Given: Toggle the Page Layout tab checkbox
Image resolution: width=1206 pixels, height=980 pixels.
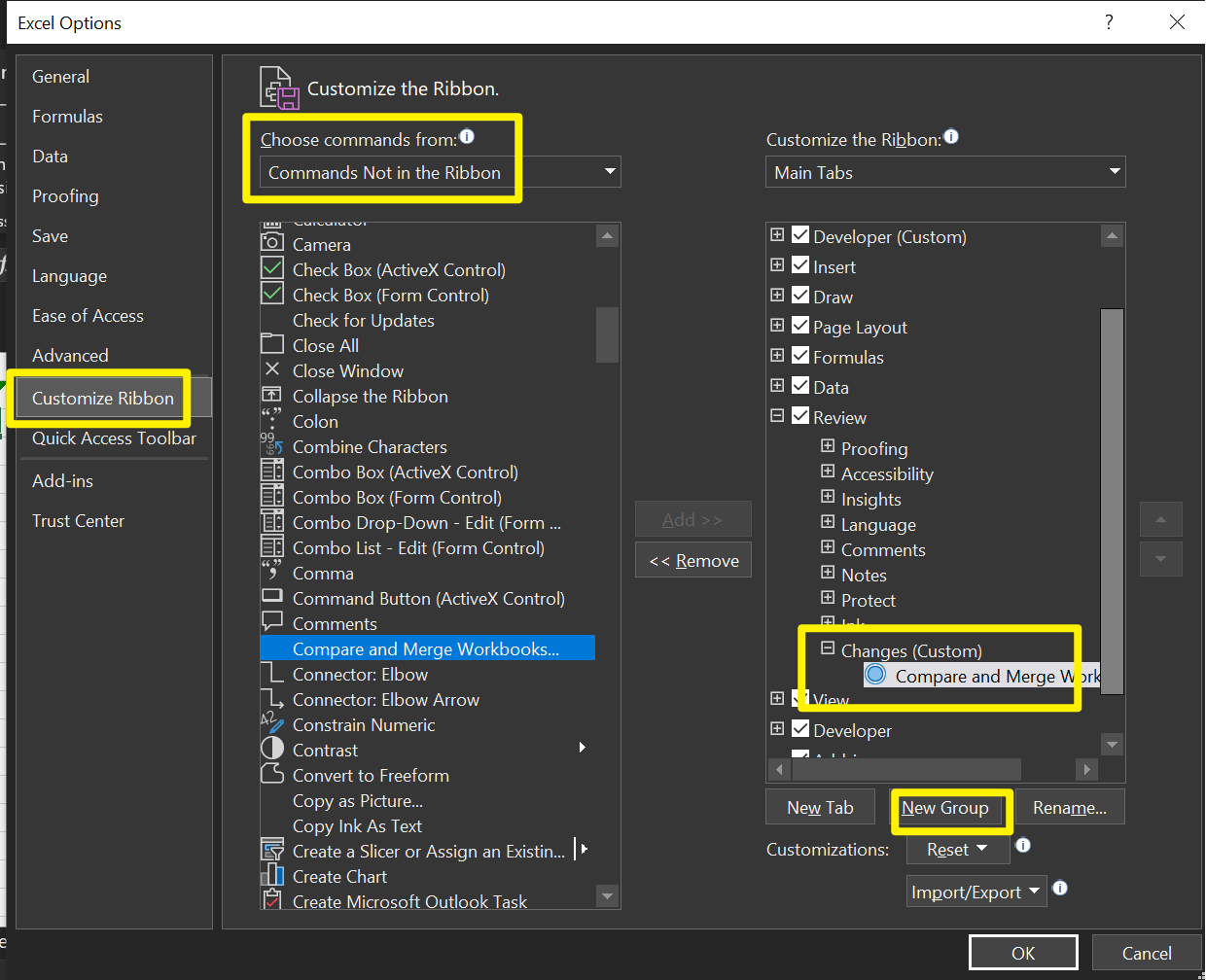Looking at the screenshot, I should (x=800, y=326).
